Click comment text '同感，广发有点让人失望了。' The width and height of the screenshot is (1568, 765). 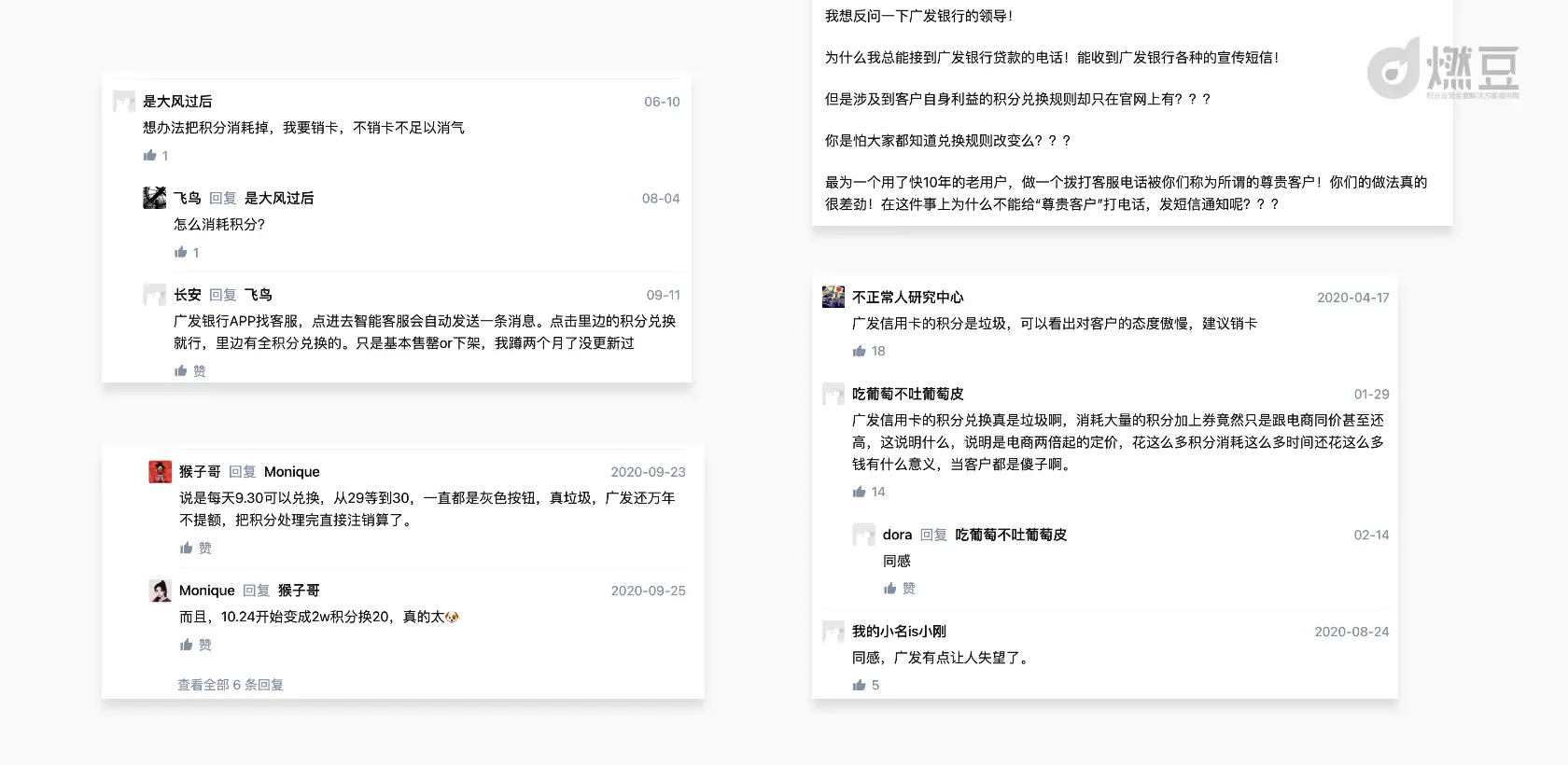coord(943,658)
